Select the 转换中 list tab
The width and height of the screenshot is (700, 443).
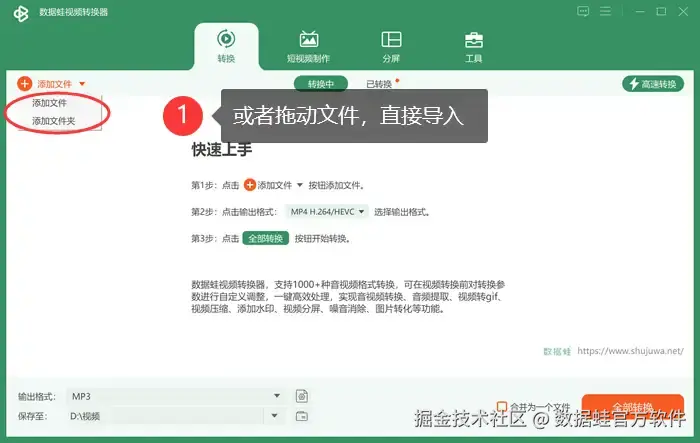click(321, 84)
